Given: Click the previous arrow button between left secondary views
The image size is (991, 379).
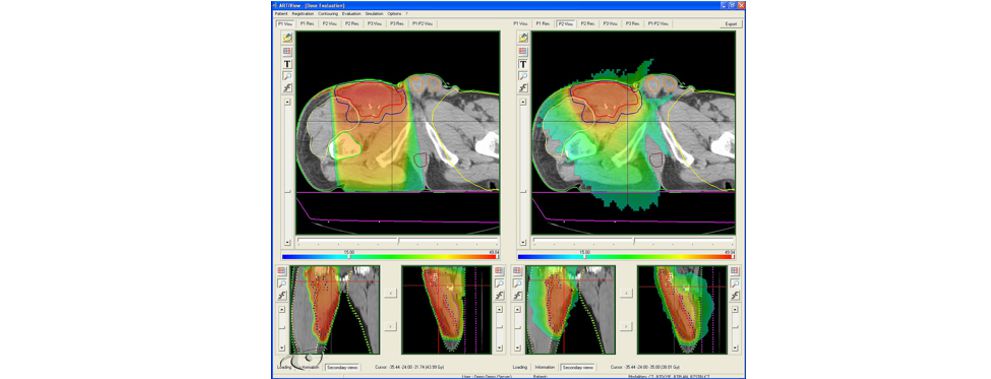Looking at the screenshot, I should pyautogui.click(x=390, y=292).
